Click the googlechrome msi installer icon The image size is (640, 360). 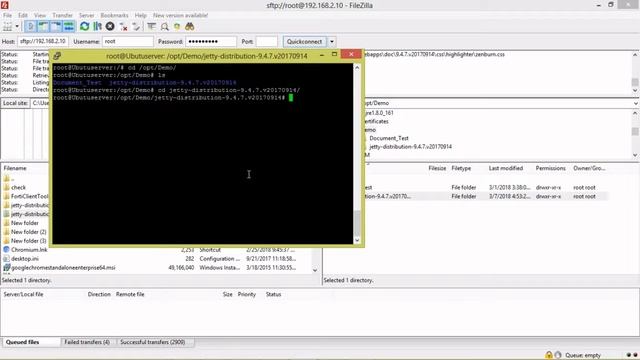point(6,267)
